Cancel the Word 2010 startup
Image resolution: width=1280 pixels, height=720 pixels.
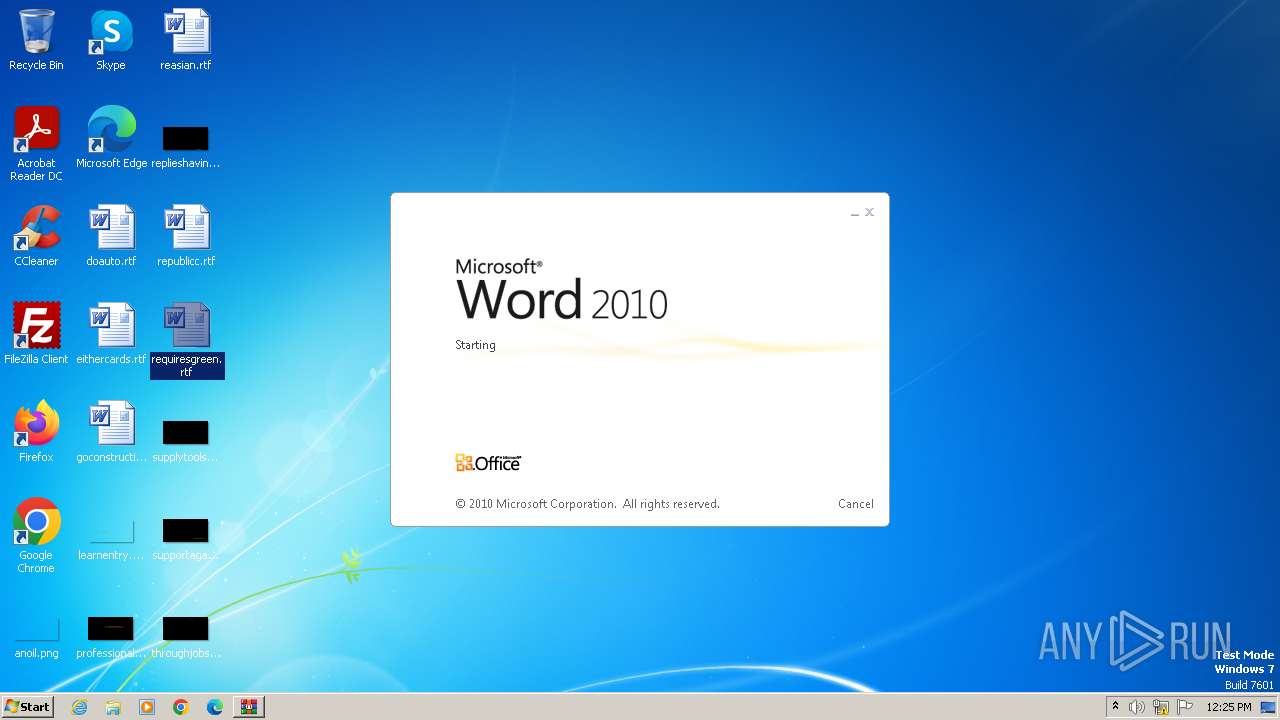[856, 504]
